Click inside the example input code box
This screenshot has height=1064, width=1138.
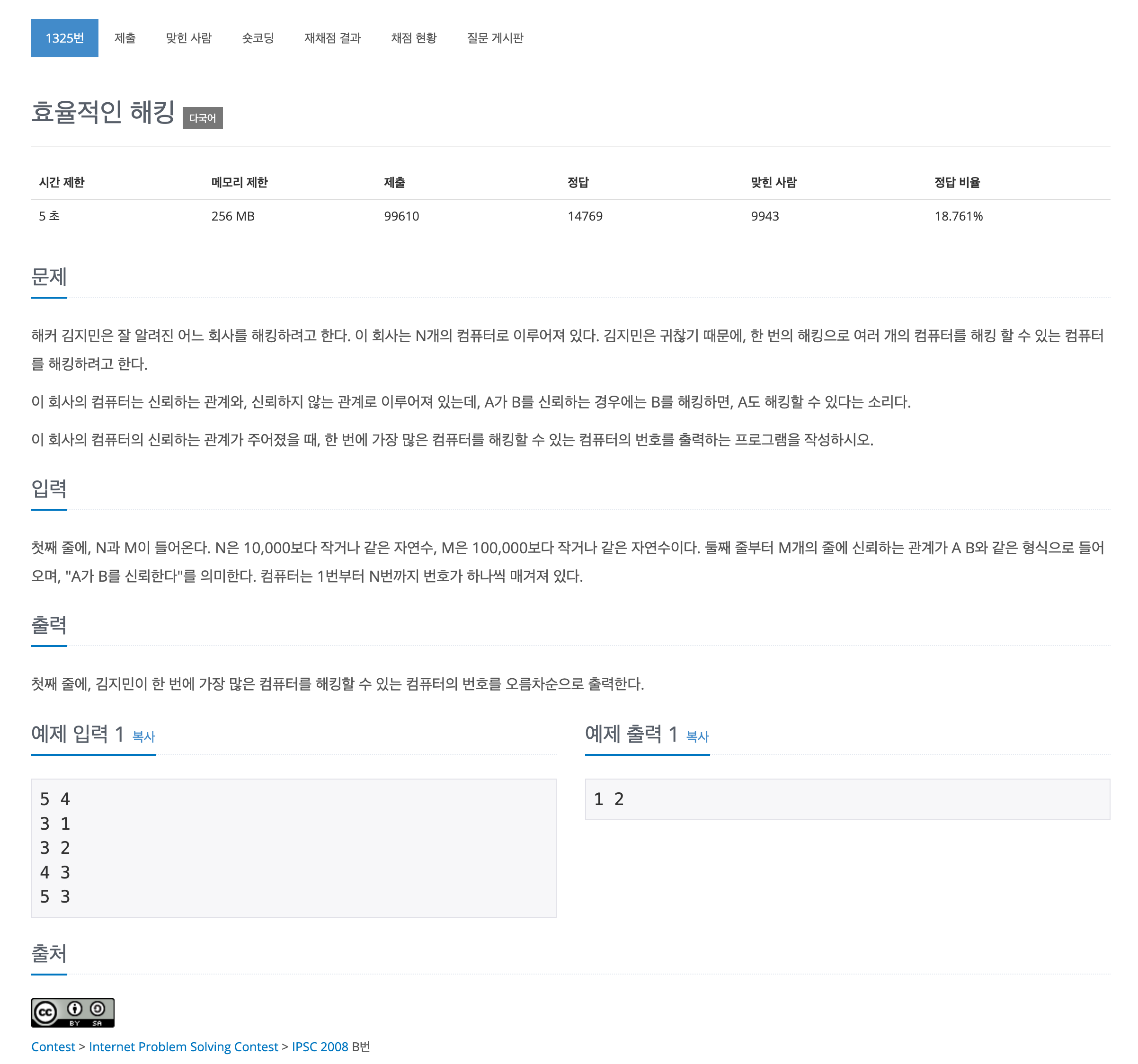293,848
